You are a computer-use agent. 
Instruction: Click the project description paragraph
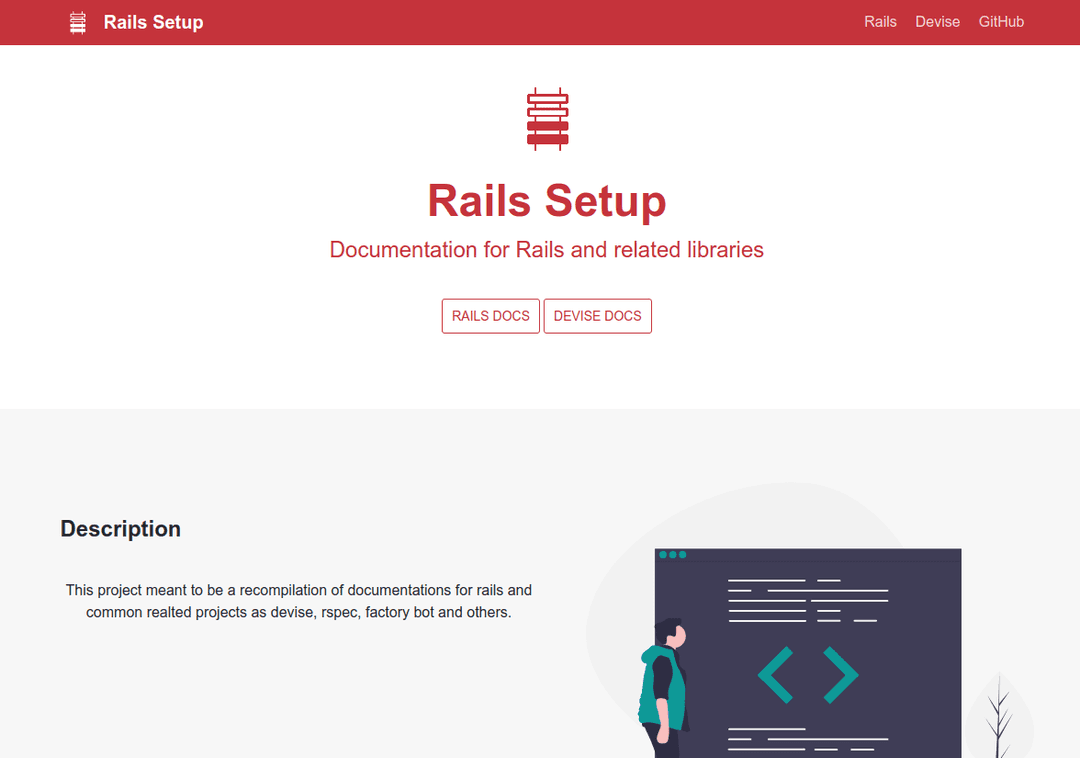click(x=298, y=600)
